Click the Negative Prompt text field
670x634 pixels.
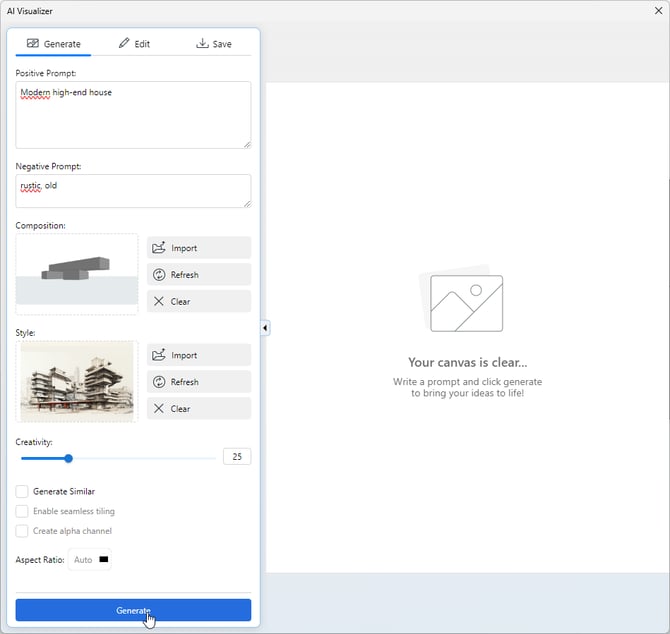coord(133,191)
